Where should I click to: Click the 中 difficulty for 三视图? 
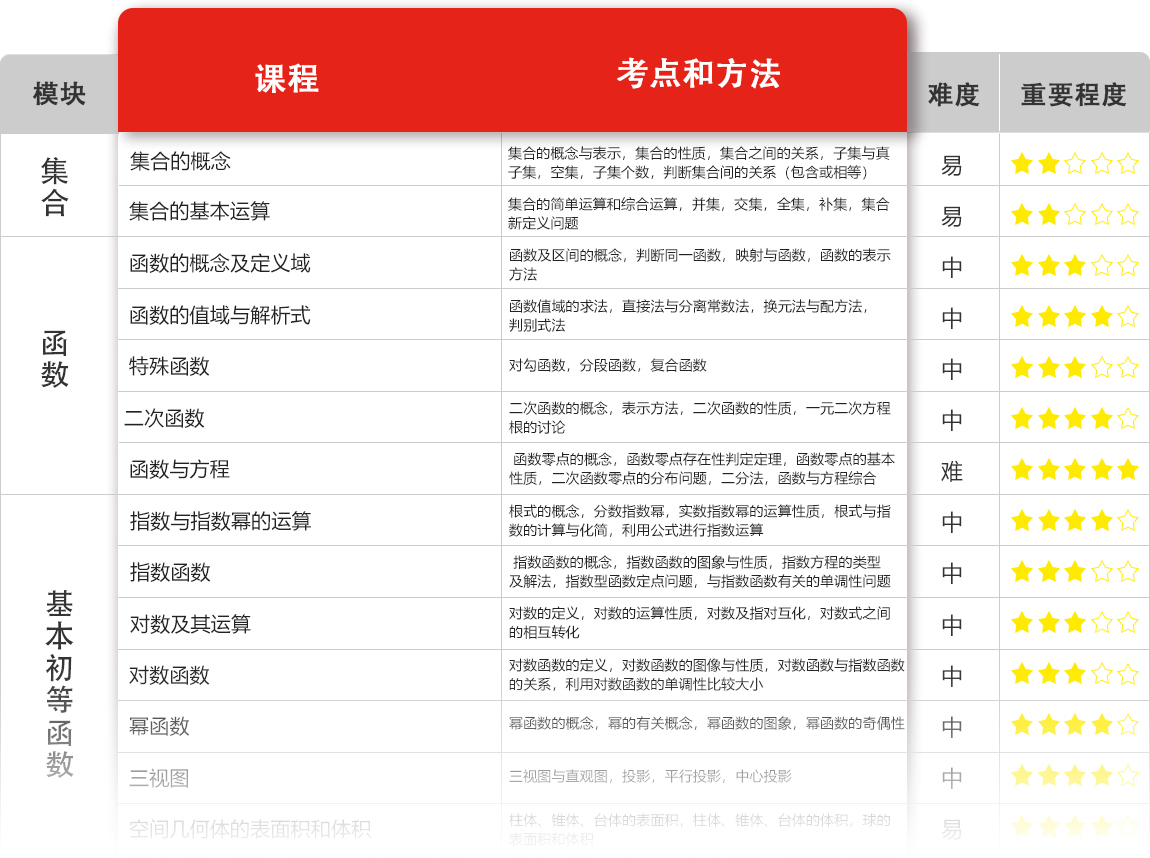[x=952, y=777]
